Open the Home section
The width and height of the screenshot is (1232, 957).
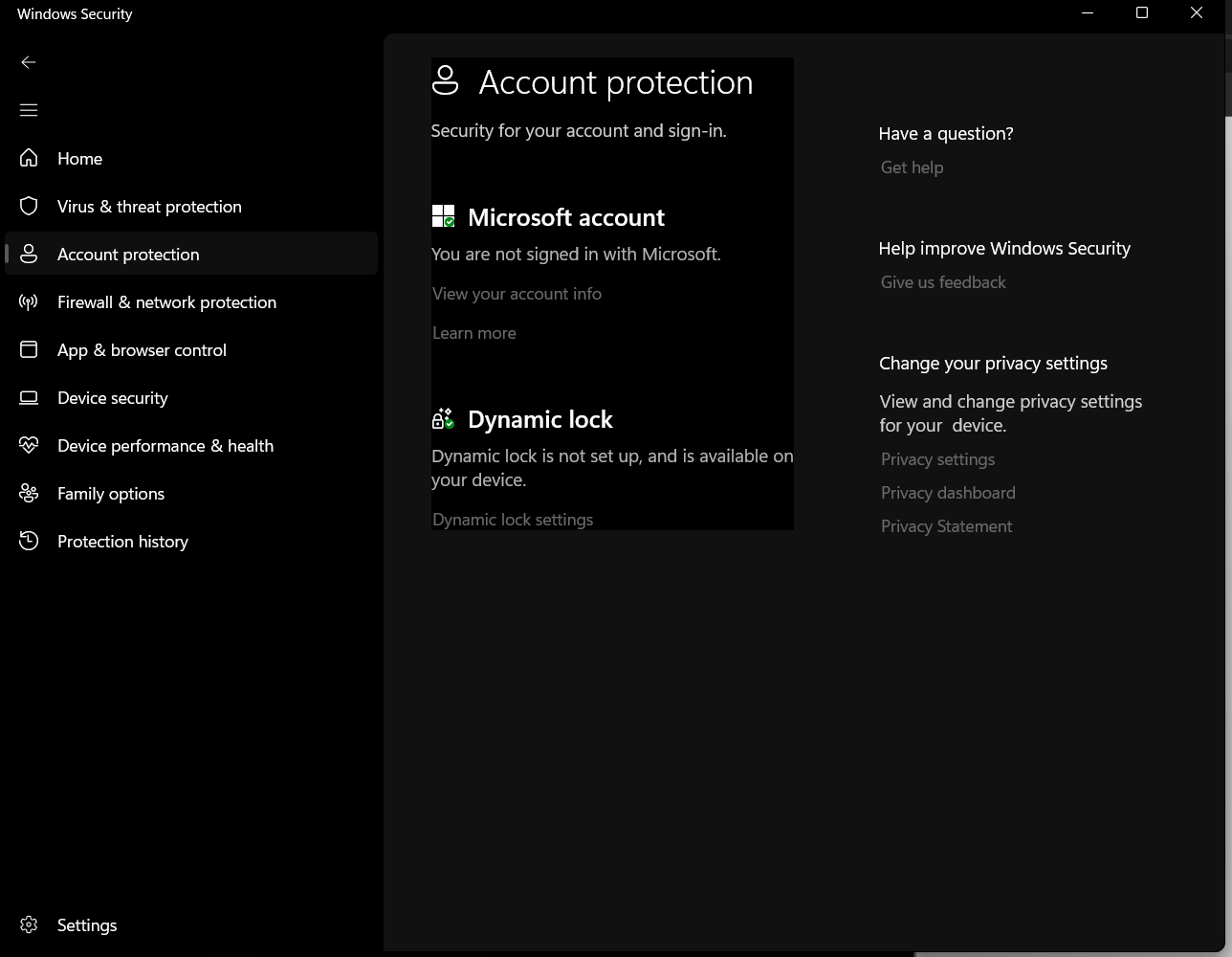point(191,158)
